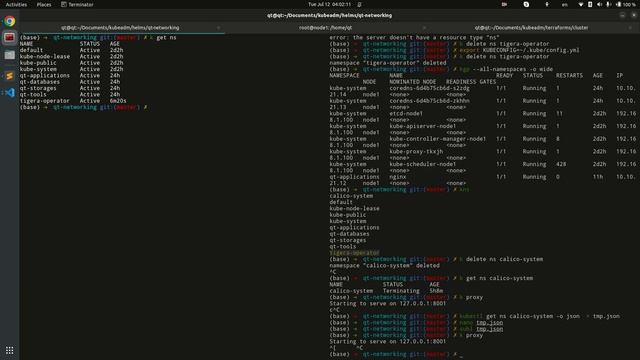The image size is (640, 360).
Task: Click the 'get ns' command in left pane
Action: tap(166, 38)
